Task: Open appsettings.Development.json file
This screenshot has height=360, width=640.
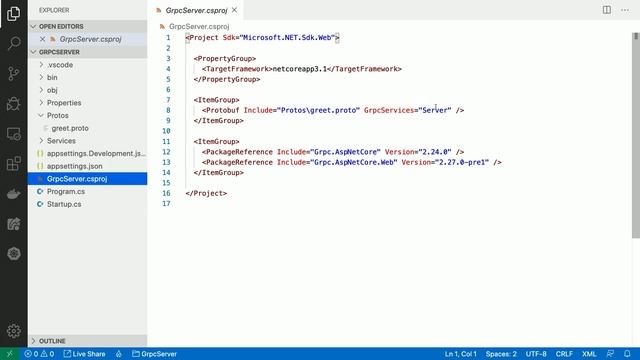Action: (87, 153)
